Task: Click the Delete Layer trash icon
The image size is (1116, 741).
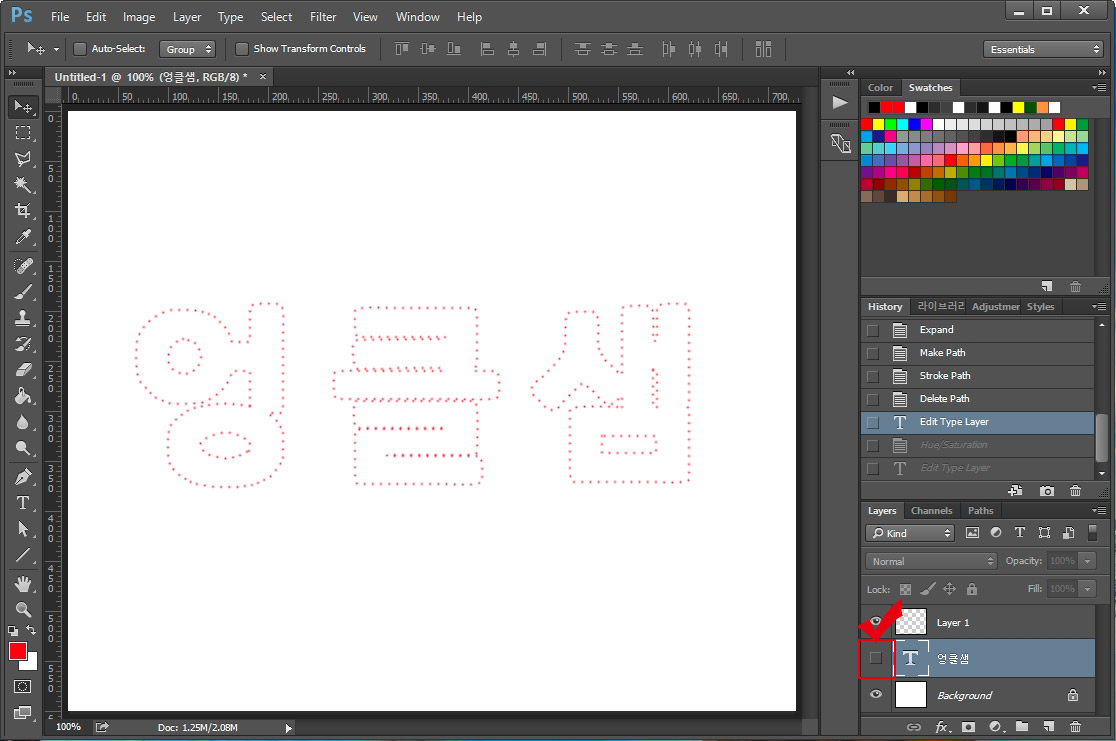Action: click(1076, 728)
